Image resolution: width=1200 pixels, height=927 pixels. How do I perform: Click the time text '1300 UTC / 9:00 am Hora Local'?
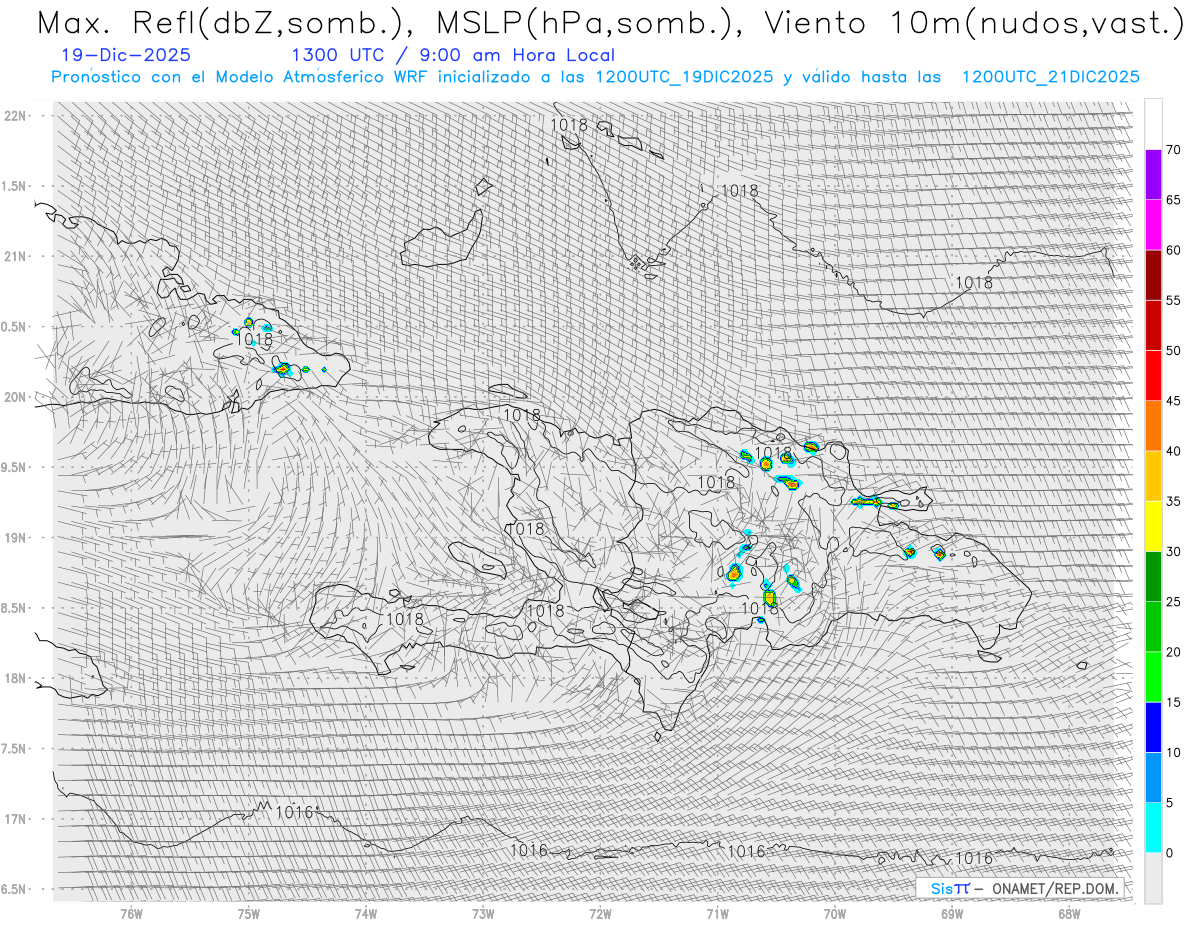(x=453, y=56)
